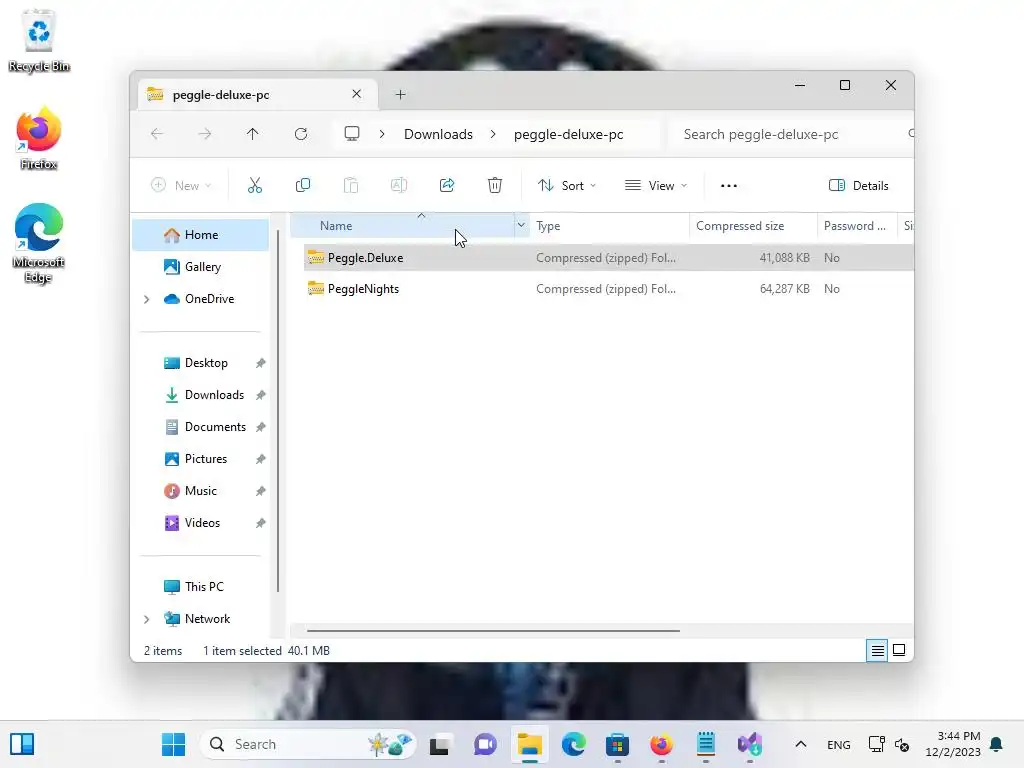Open the Sort dropdown menu
Screen dimensions: 1024x768
[567, 185]
